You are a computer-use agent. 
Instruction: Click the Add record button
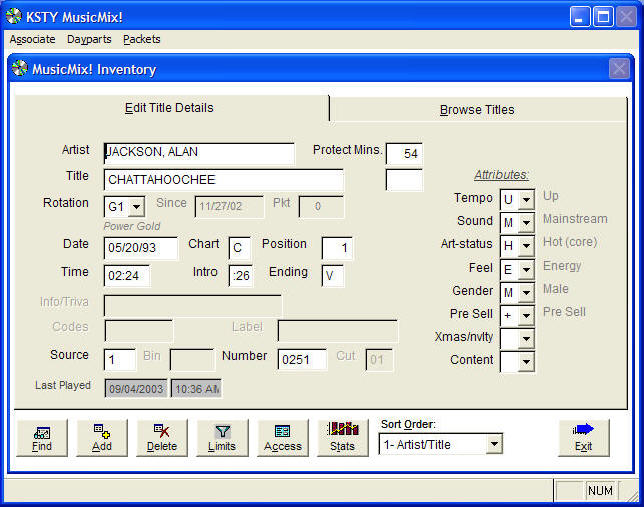point(102,438)
